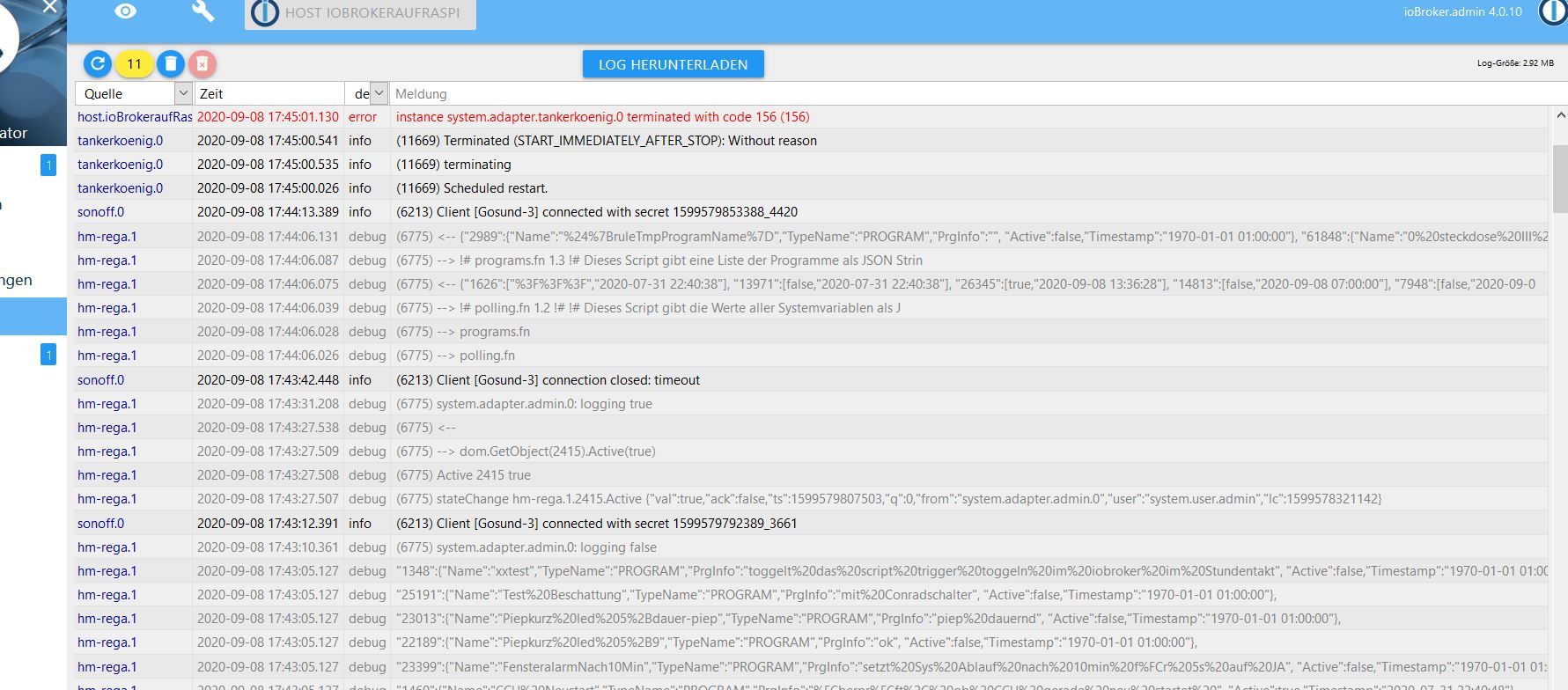Clear the log view with blue trash icon
Viewport: 1568px width, 690px height.
point(171,63)
